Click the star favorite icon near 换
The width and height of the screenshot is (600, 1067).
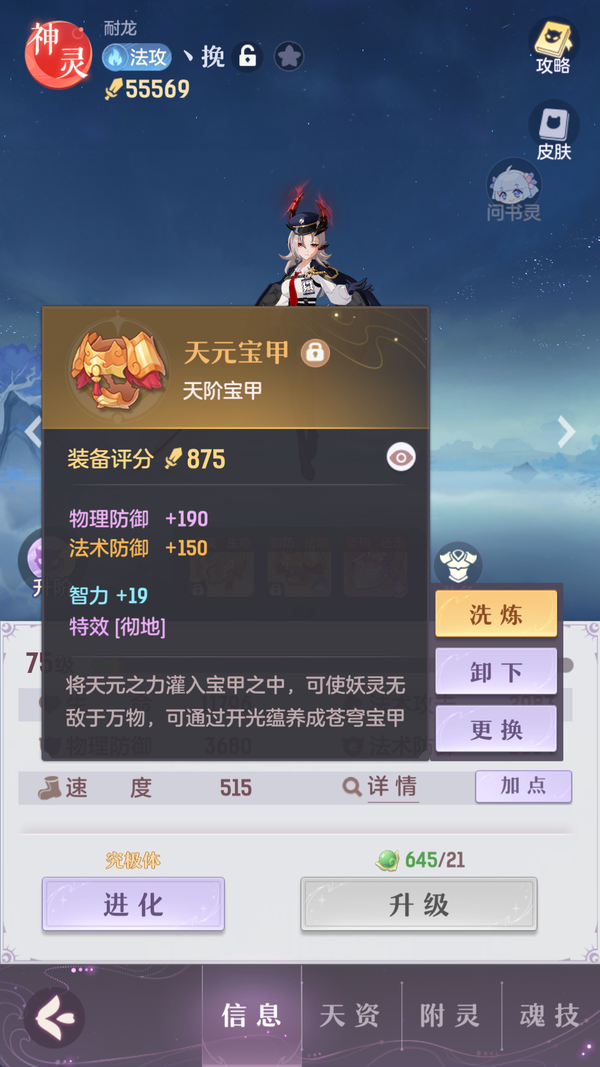click(288, 56)
